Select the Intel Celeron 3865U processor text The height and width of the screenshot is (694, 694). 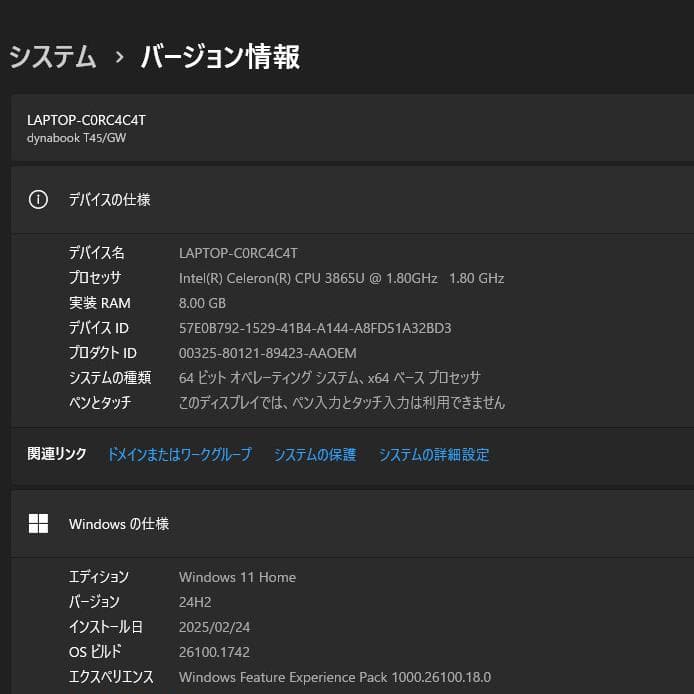tap(341, 278)
